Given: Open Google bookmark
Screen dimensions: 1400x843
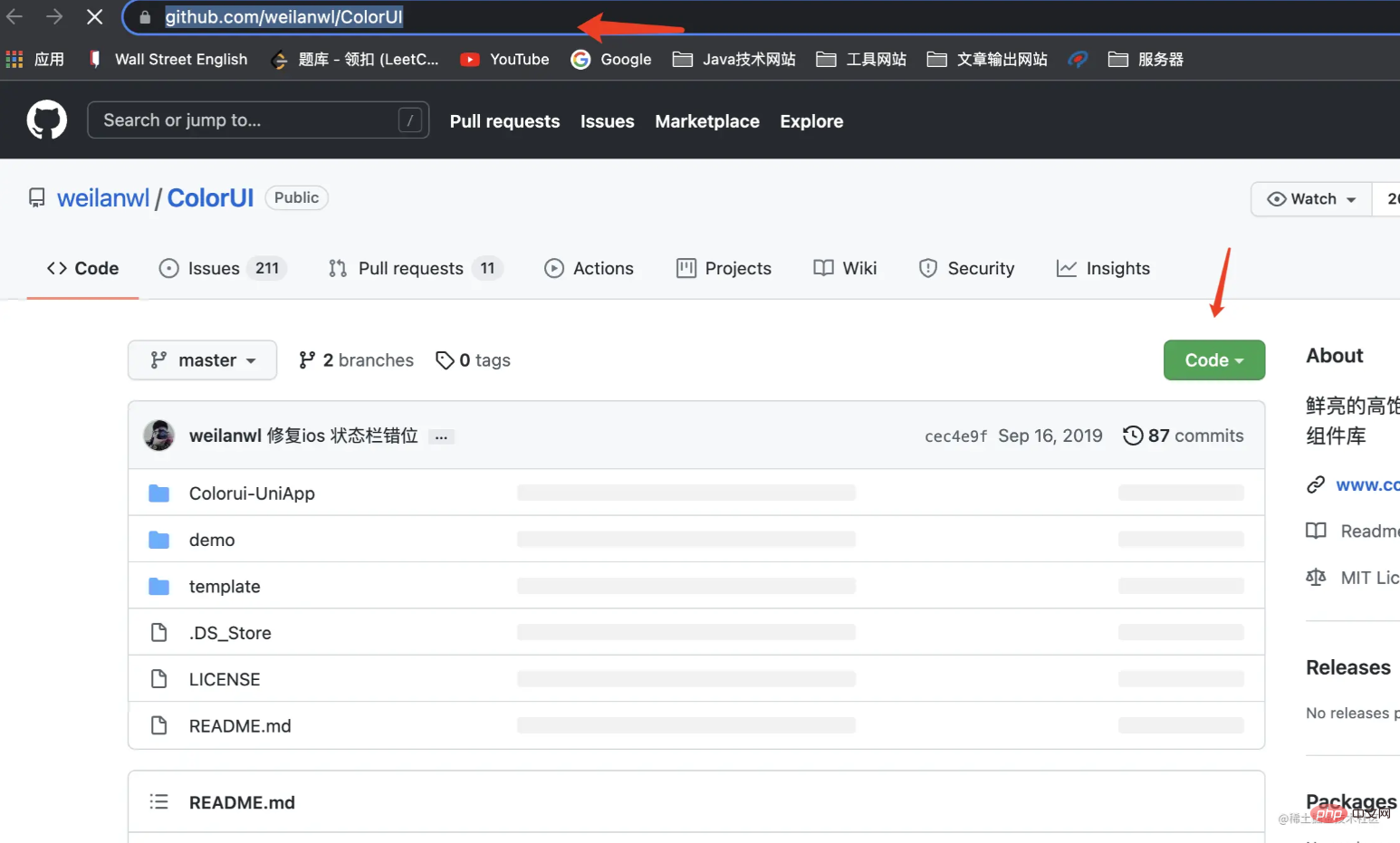Looking at the screenshot, I should coord(611,59).
